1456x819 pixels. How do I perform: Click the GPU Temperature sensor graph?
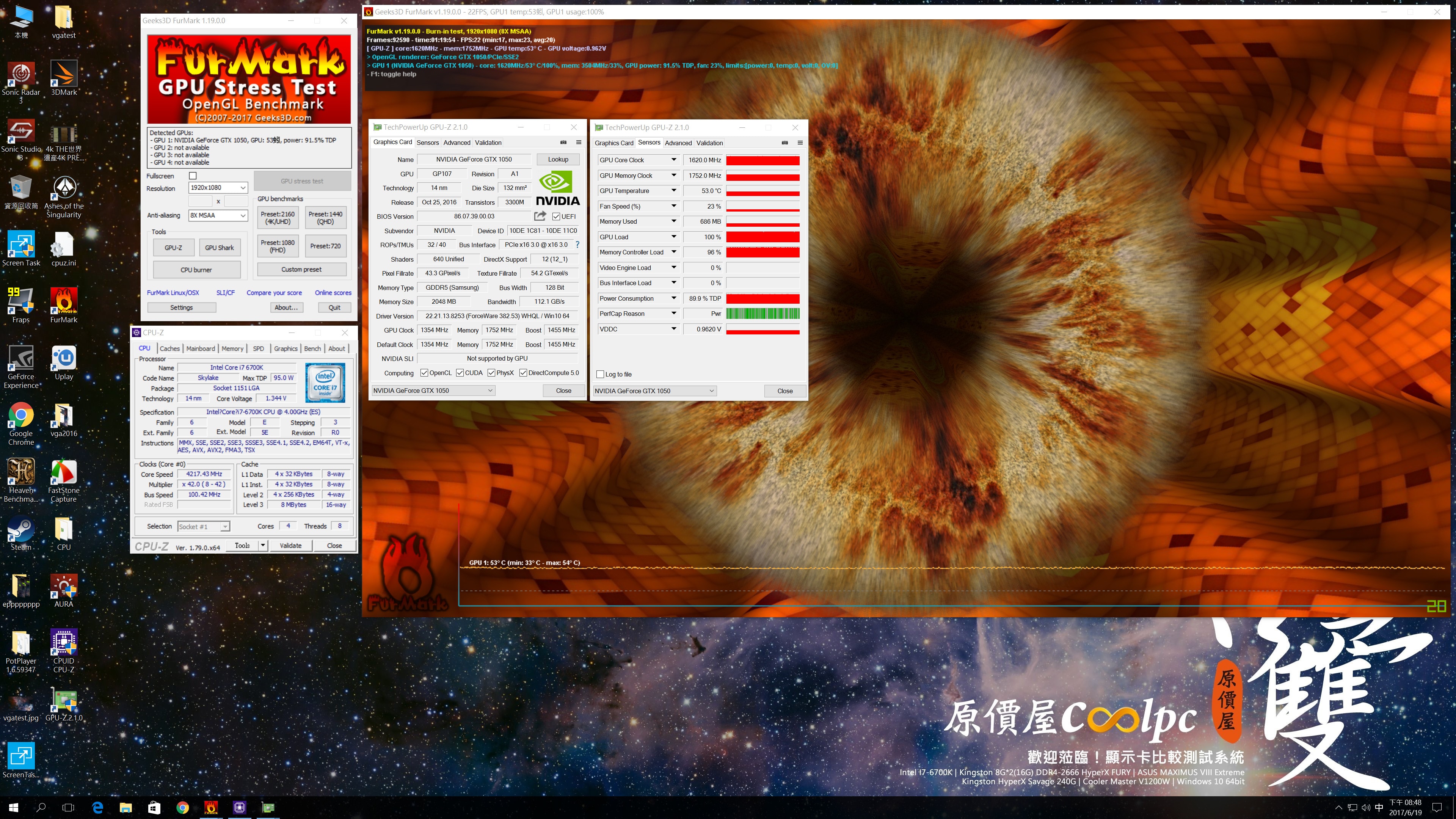pyautogui.click(x=763, y=191)
